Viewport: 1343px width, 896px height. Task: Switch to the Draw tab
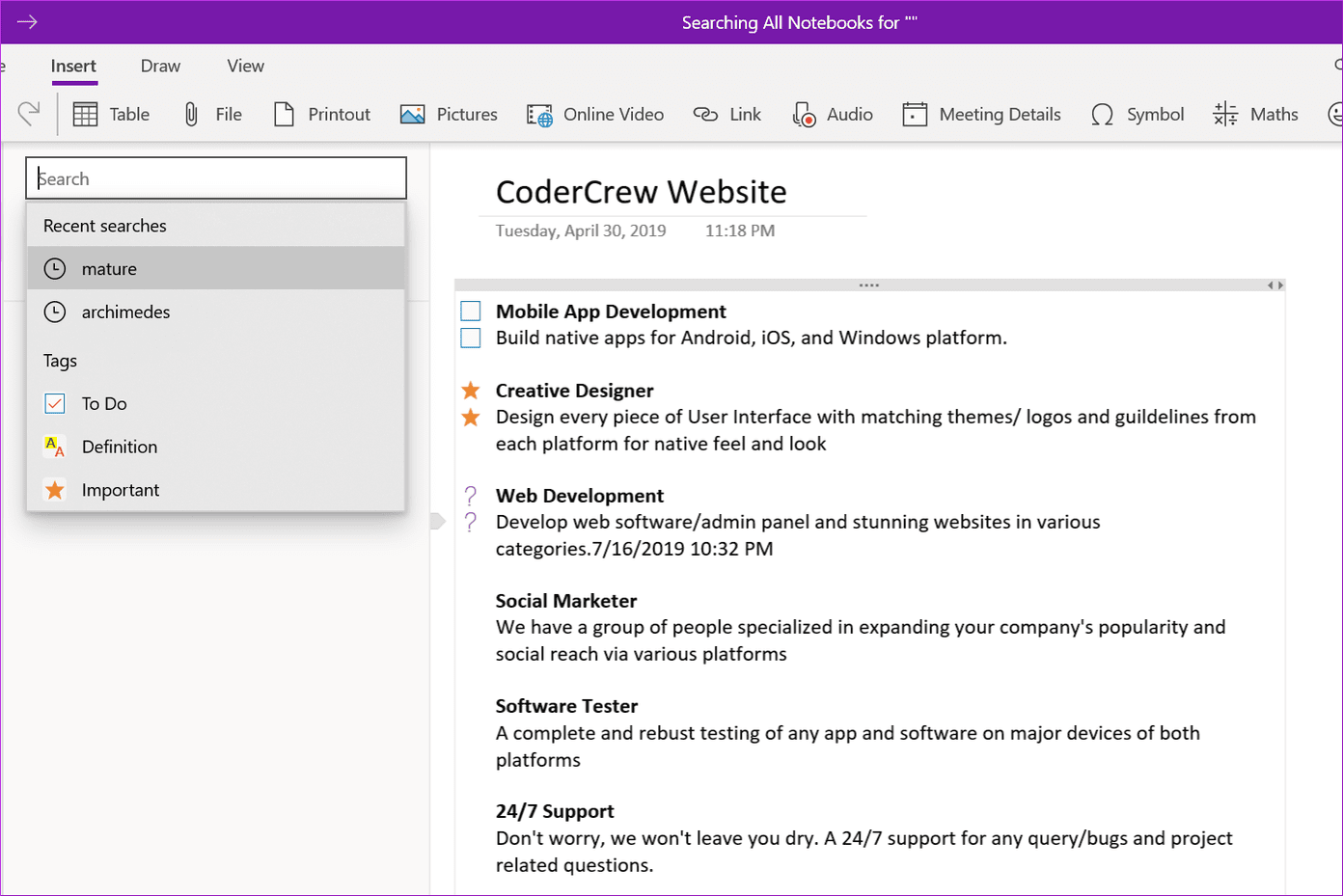pyautogui.click(x=160, y=66)
